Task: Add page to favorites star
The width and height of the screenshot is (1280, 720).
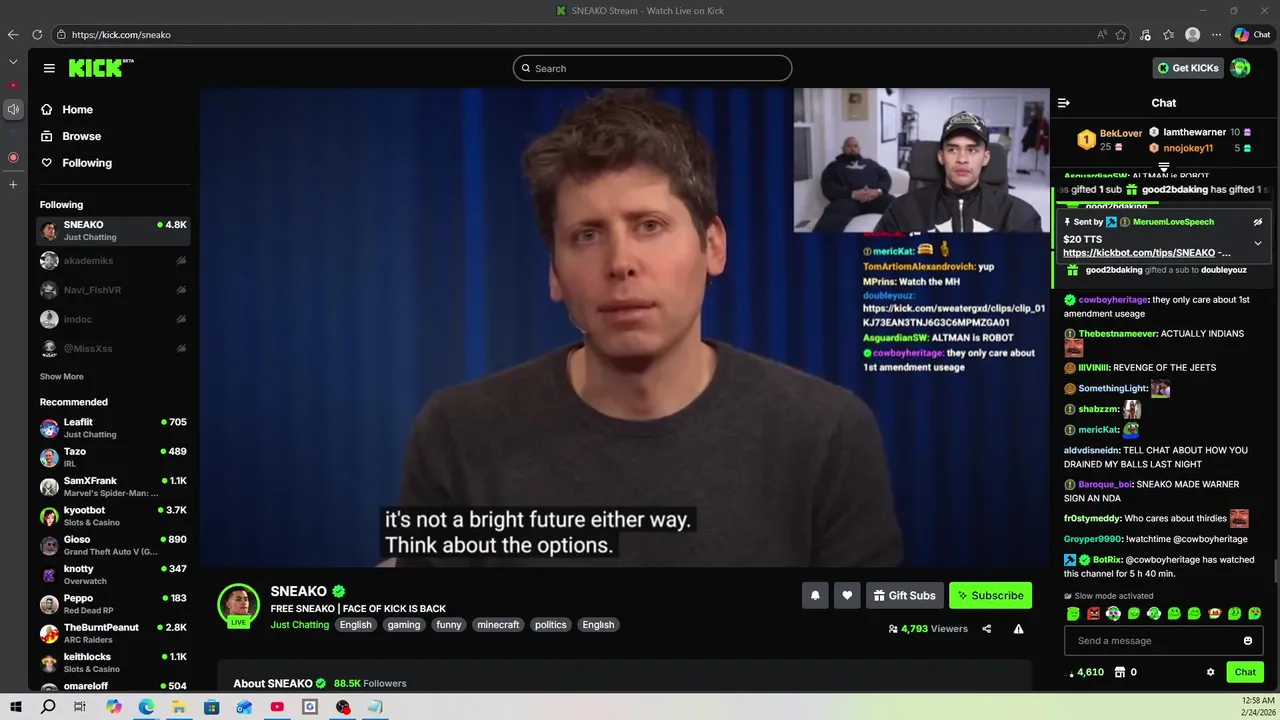Action: pyautogui.click(x=1121, y=34)
